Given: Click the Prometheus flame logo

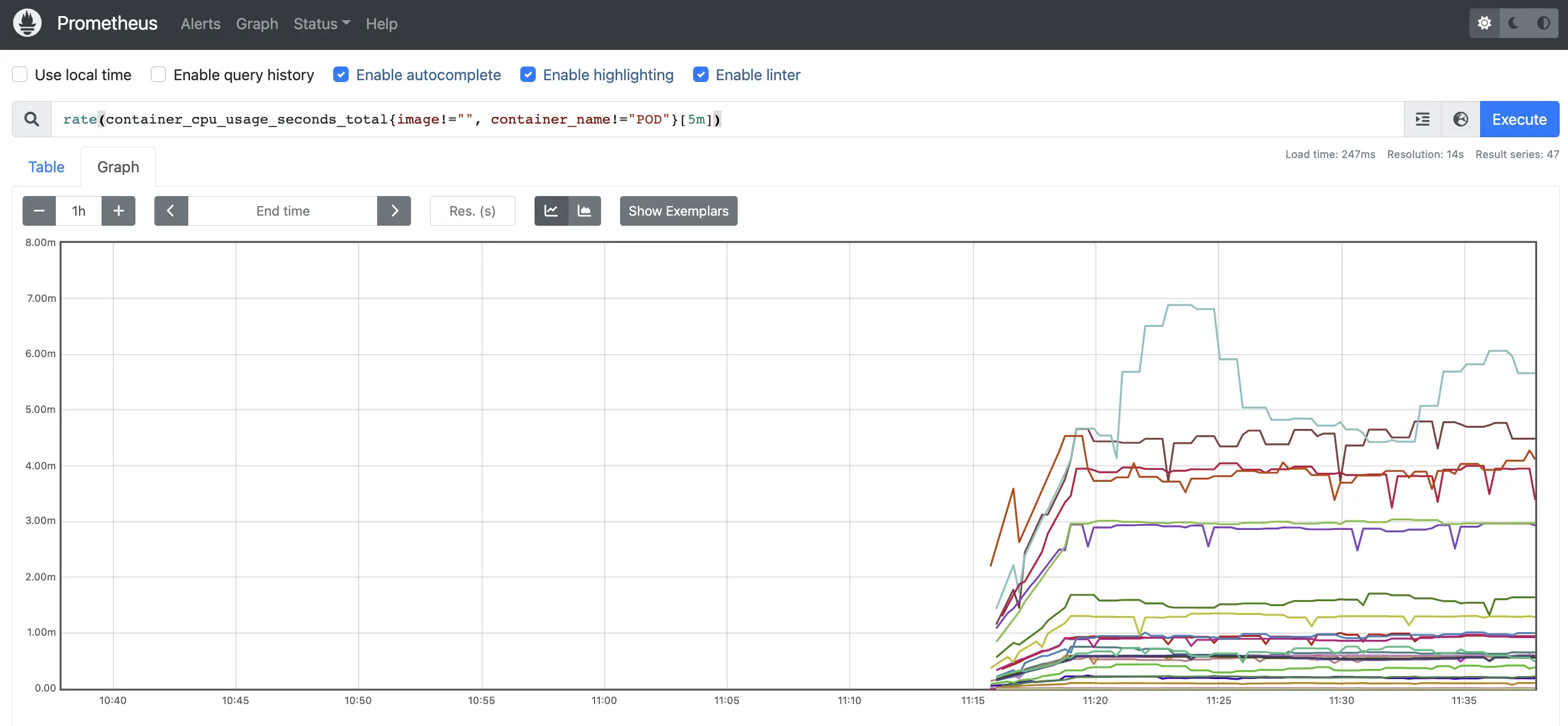Looking at the screenshot, I should tap(27, 23).
